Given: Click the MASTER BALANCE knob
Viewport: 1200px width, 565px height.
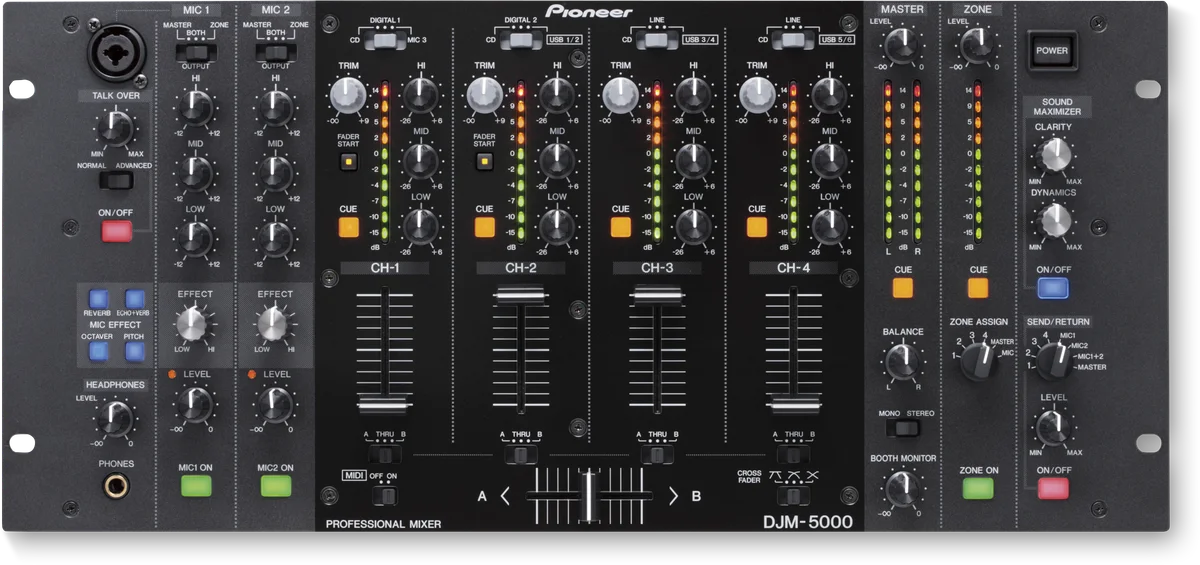Looking at the screenshot, I should [x=902, y=360].
